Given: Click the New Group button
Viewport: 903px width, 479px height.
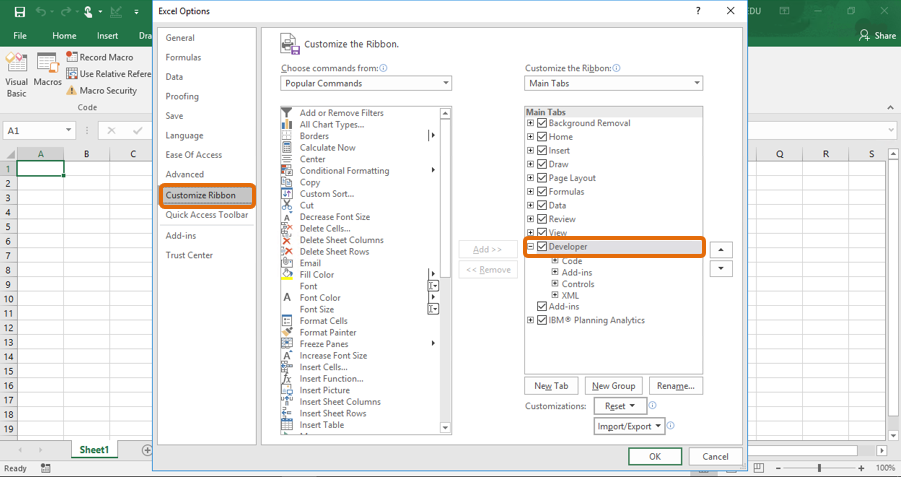Looking at the screenshot, I should click(x=613, y=386).
